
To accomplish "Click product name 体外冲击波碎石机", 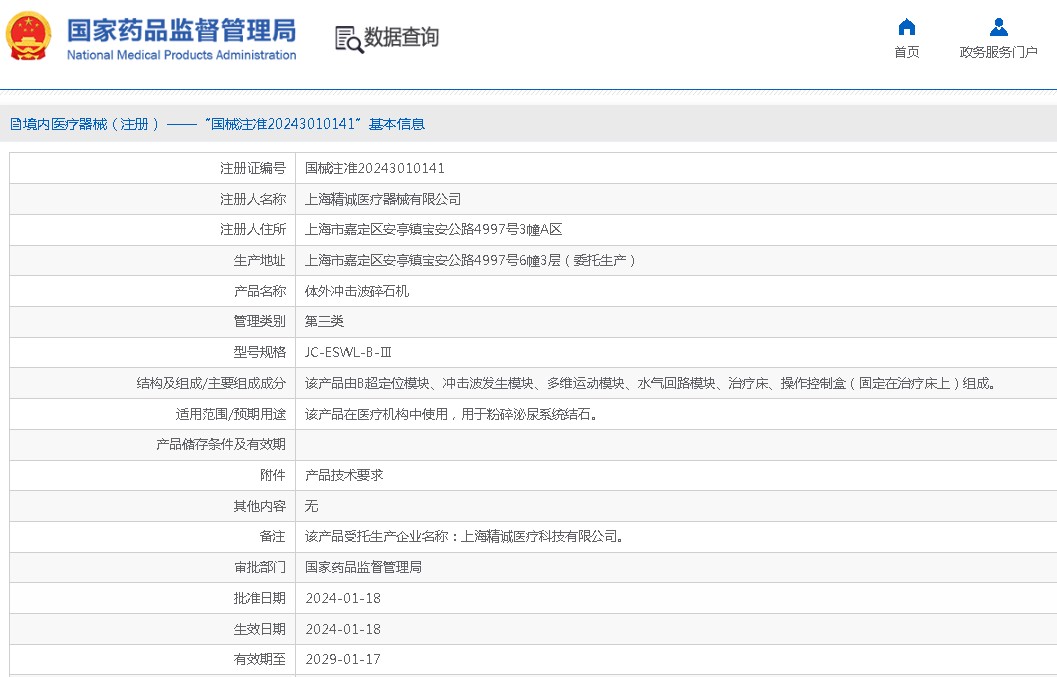I will [x=357, y=291].
